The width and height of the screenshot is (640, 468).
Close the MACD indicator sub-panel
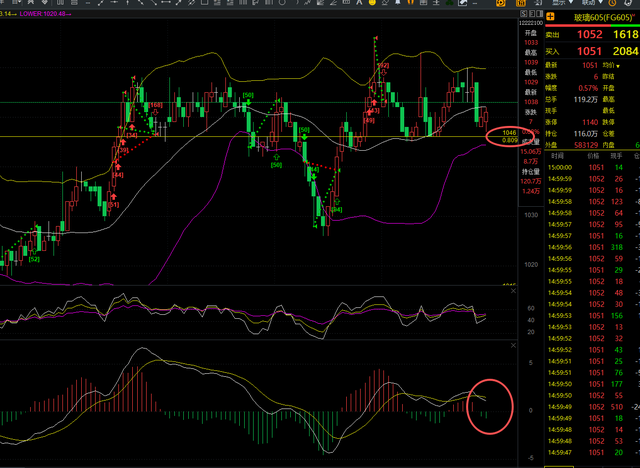[x=513, y=346]
